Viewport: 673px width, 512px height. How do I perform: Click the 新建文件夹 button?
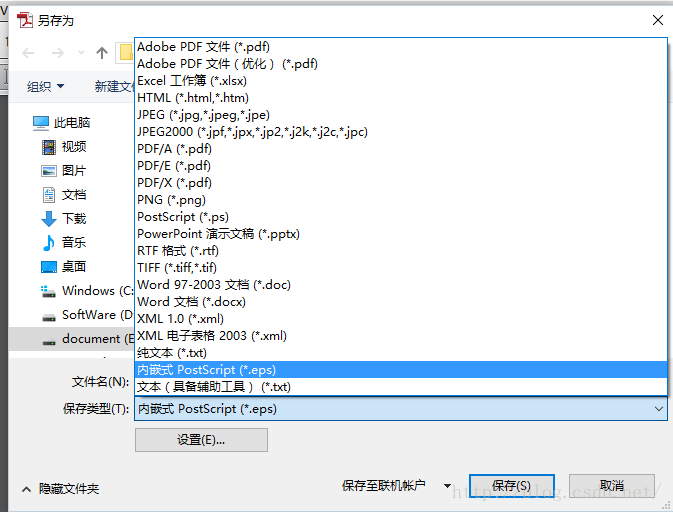point(114,87)
